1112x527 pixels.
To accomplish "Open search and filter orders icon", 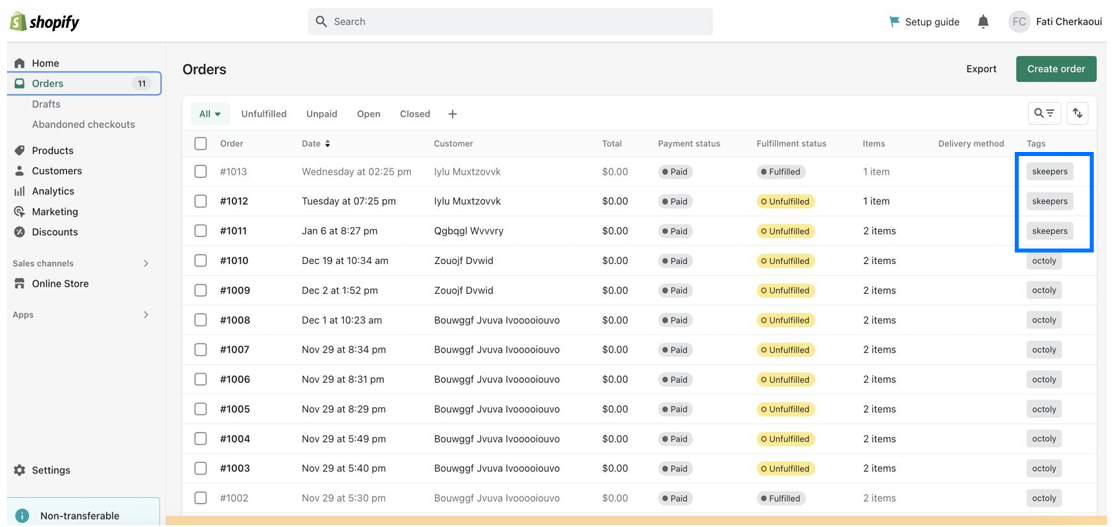I will tap(1044, 114).
